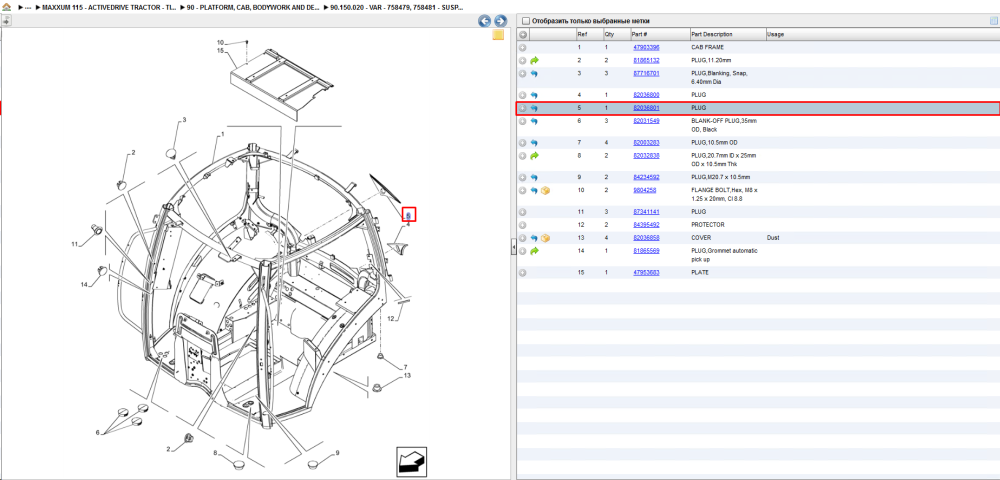1000x480 pixels.
Task: Open part number 82031549 link
Action: tap(646, 121)
